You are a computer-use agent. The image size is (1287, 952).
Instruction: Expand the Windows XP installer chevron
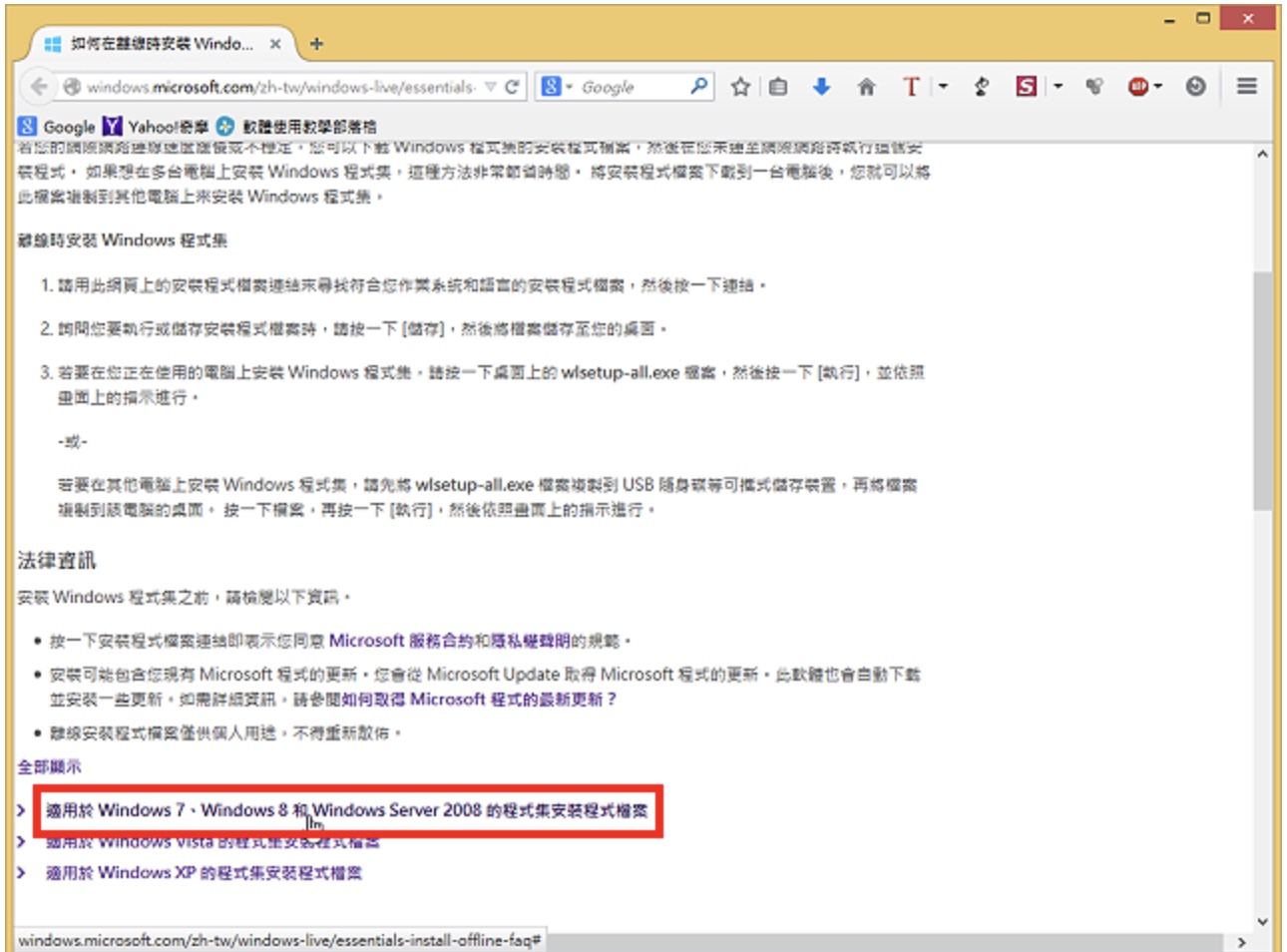(x=21, y=873)
